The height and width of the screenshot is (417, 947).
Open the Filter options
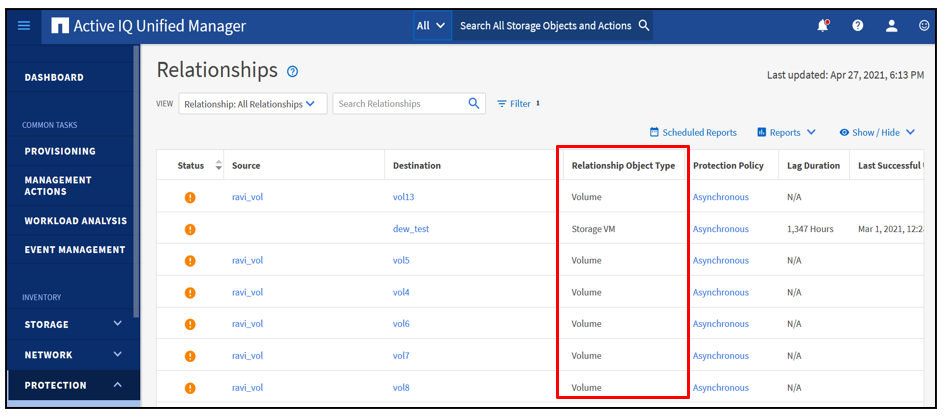point(518,103)
